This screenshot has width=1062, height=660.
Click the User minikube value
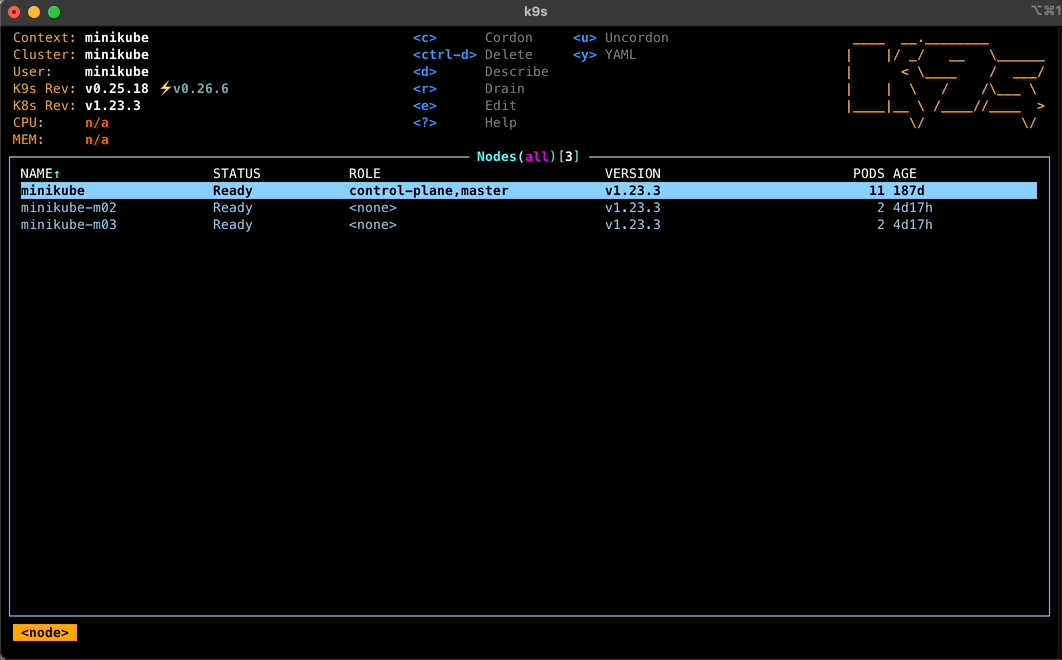coord(116,71)
